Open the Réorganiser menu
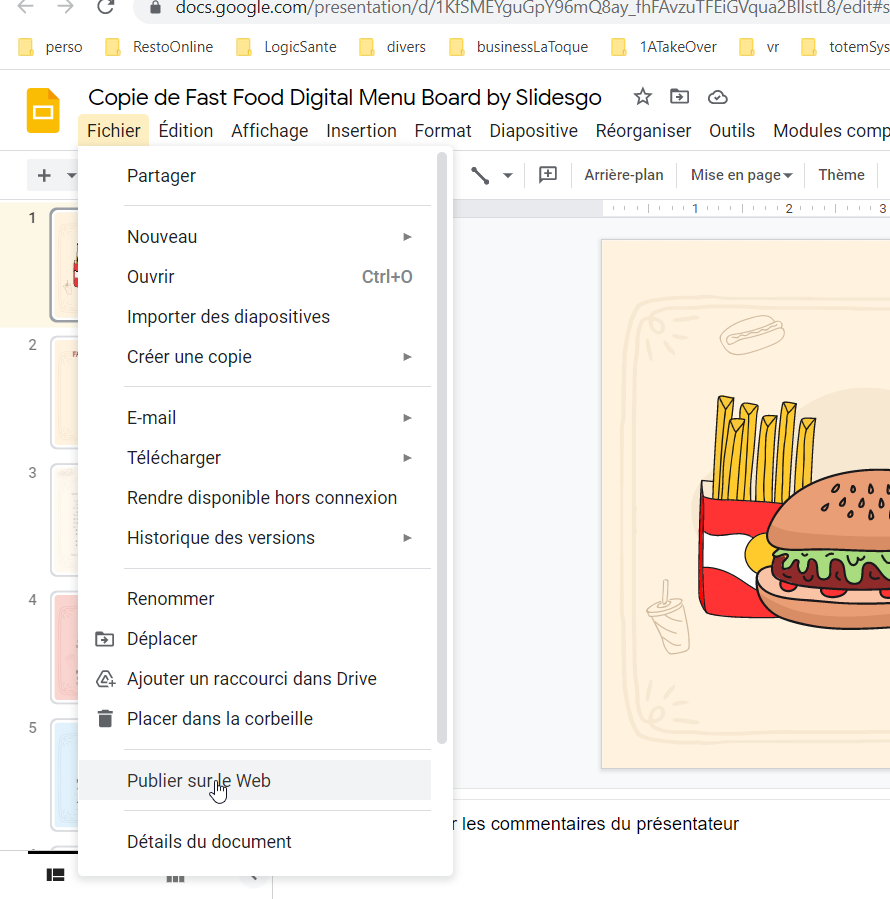This screenshot has width=890, height=899. pyautogui.click(x=643, y=131)
